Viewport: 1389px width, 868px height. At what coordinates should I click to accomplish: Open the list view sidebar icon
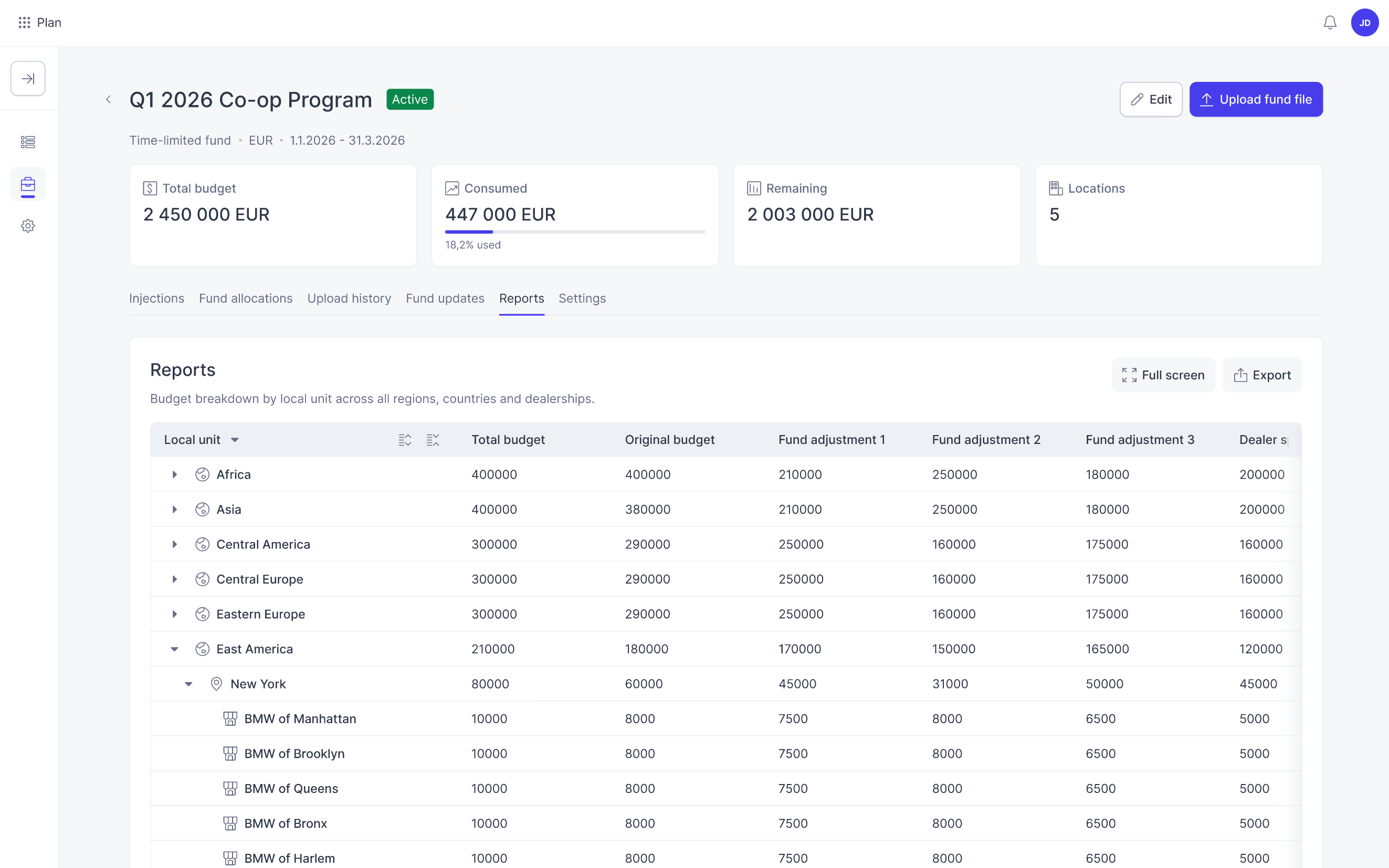[x=28, y=142]
